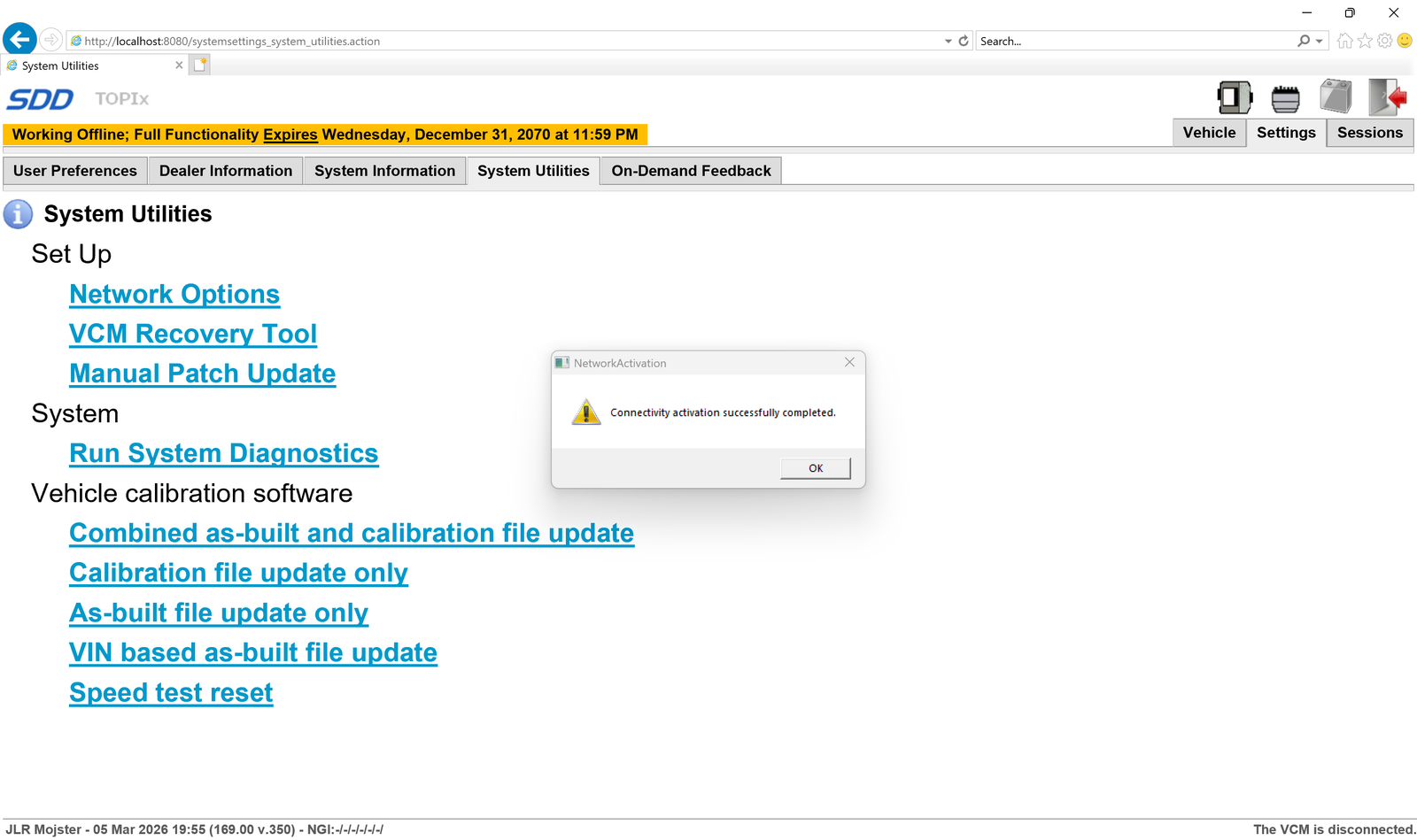1417x840 pixels.
Task: Click the grey battery status icon
Action: [x=1336, y=96]
